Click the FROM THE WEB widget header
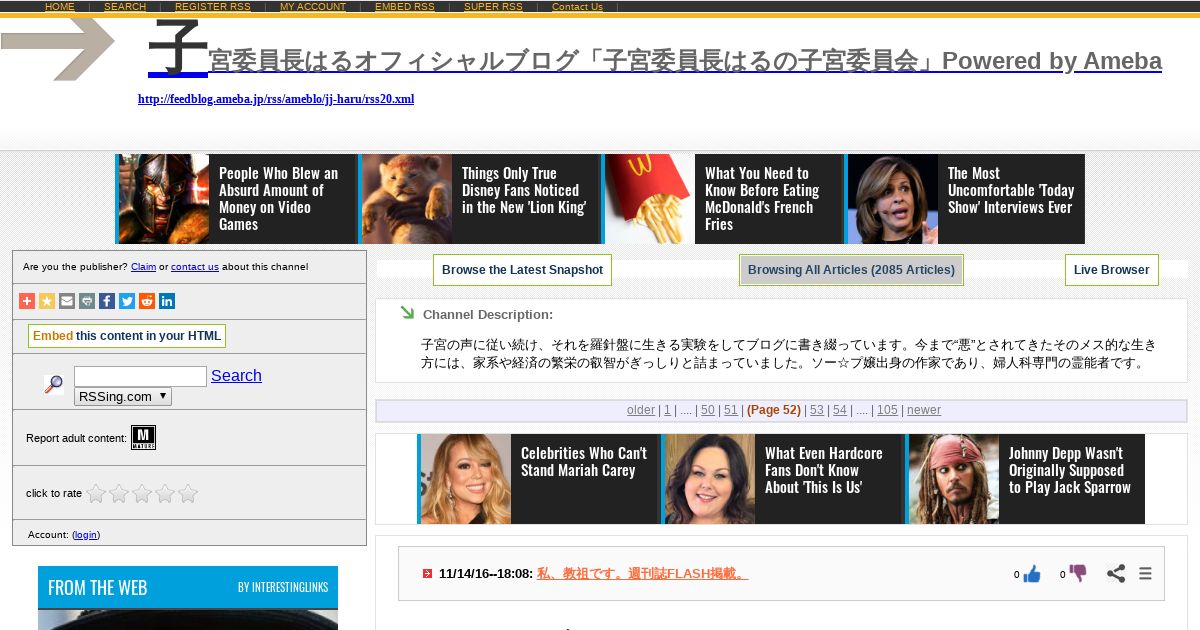The width and height of the screenshot is (1200, 630). click(x=188, y=587)
